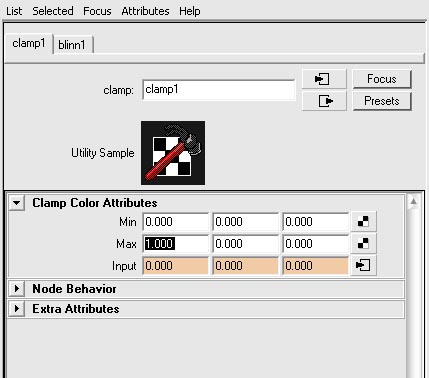Click the first Min value field

pyautogui.click(x=176, y=222)
